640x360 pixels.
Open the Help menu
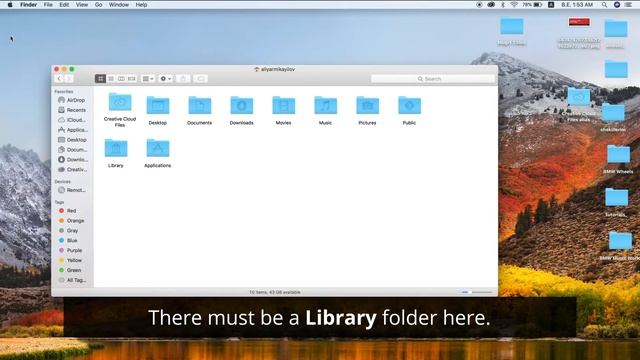point(141,5)
